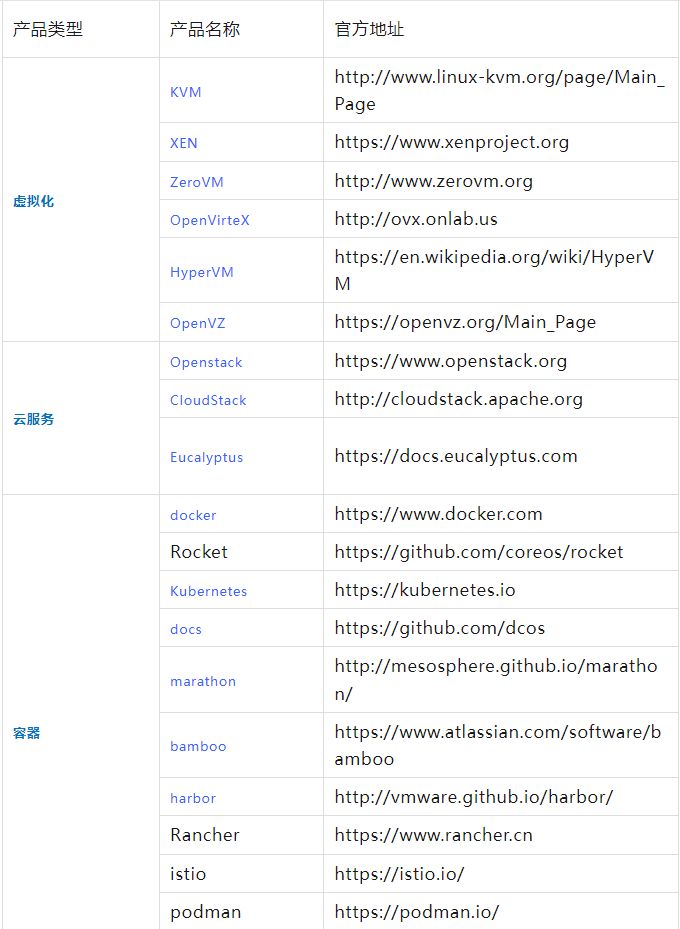Viewport: 680px width, 929px height.
Task: Select the https://github.com/dcos URL
Action: point(440,628)
